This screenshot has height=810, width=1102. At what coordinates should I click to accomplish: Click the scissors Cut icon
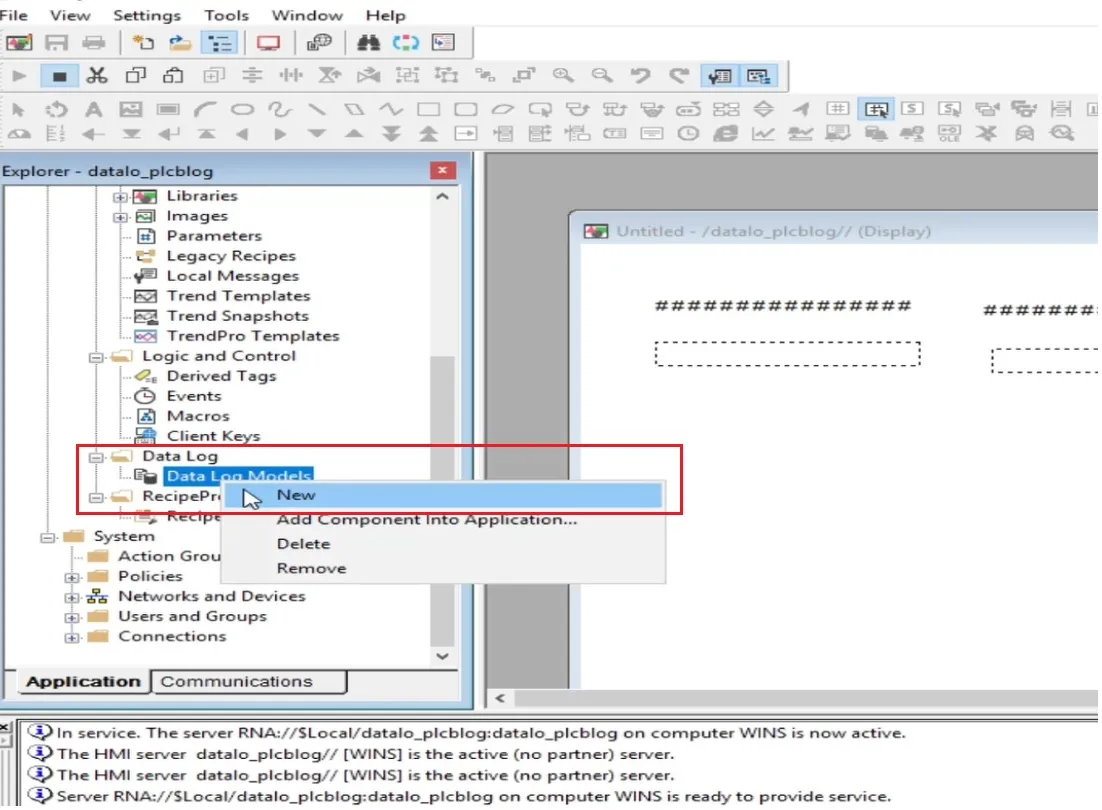click(97, 75)
